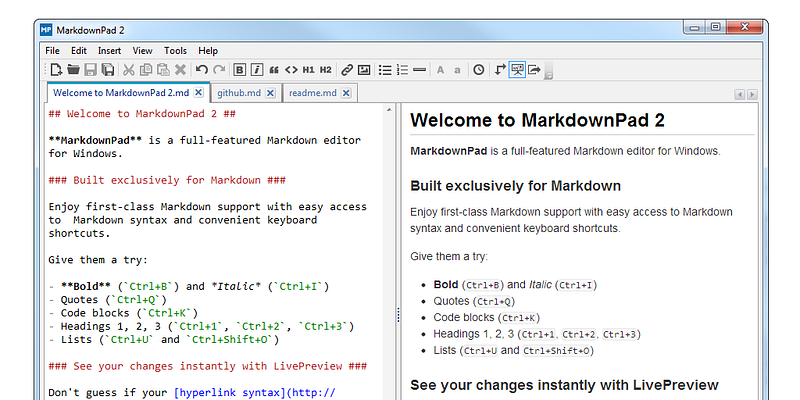Click the '## Welcome to MarkdownPad 2 ##' line
The width and height of the screenshot is (800, 400).
(x=142, y=114)
